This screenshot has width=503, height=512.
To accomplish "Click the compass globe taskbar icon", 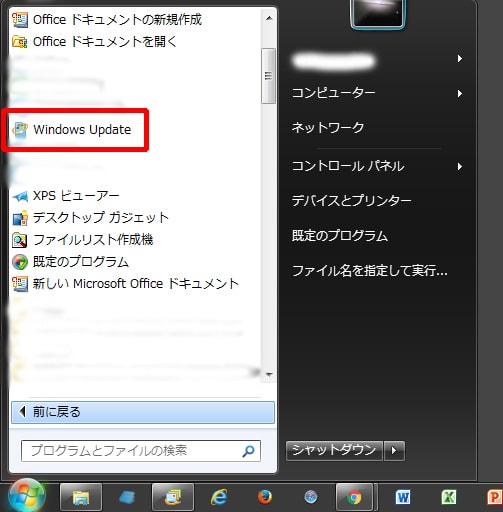I will coord(311,497).
